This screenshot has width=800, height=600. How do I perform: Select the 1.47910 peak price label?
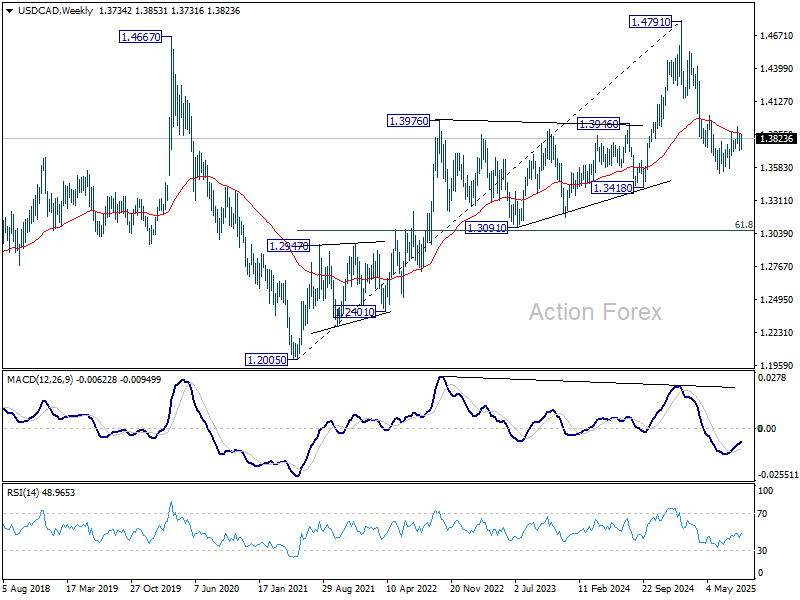click(x=650, y=22)
